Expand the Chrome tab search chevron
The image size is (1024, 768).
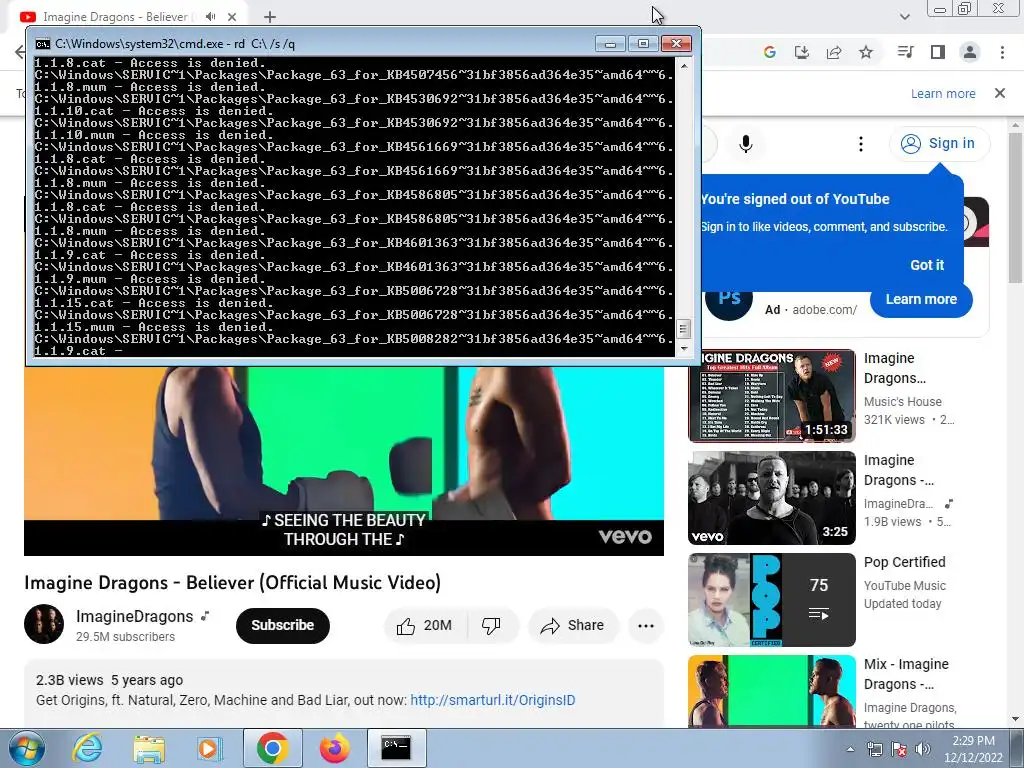coord(904,17)
